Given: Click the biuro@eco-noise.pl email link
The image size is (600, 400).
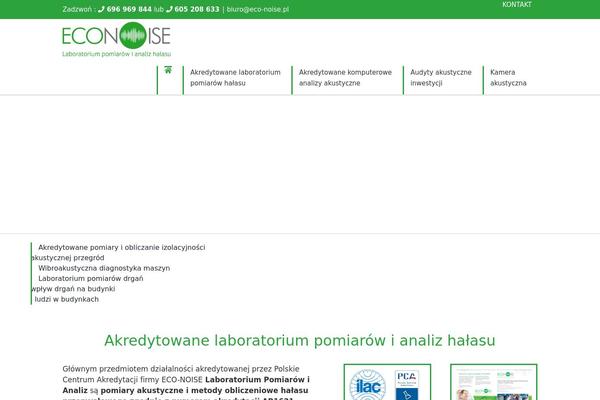Looking at the screenshot, I should pyautogui.click(x=258, y=9).
